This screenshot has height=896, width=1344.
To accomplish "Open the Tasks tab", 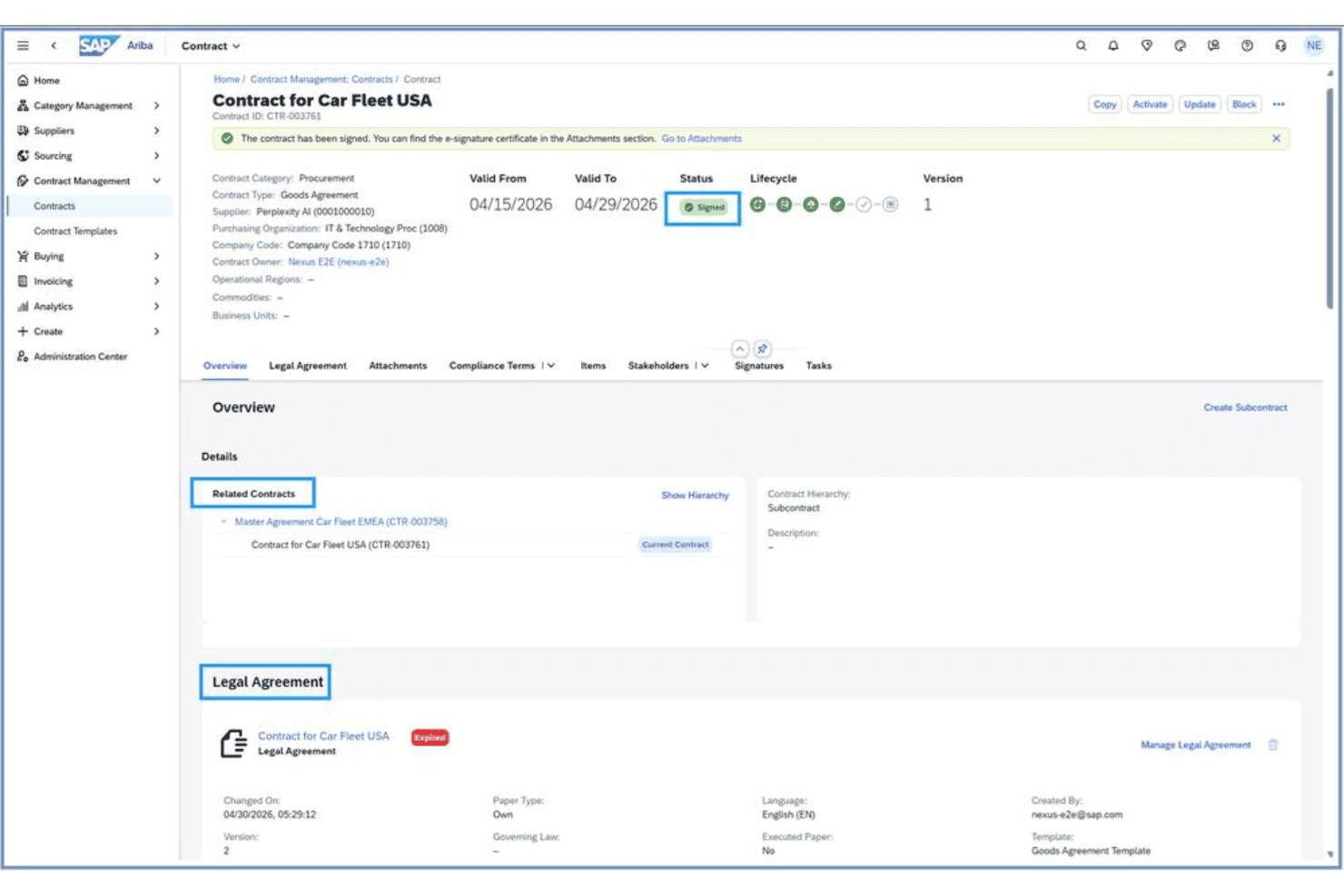I will click(x=818, y=366).
